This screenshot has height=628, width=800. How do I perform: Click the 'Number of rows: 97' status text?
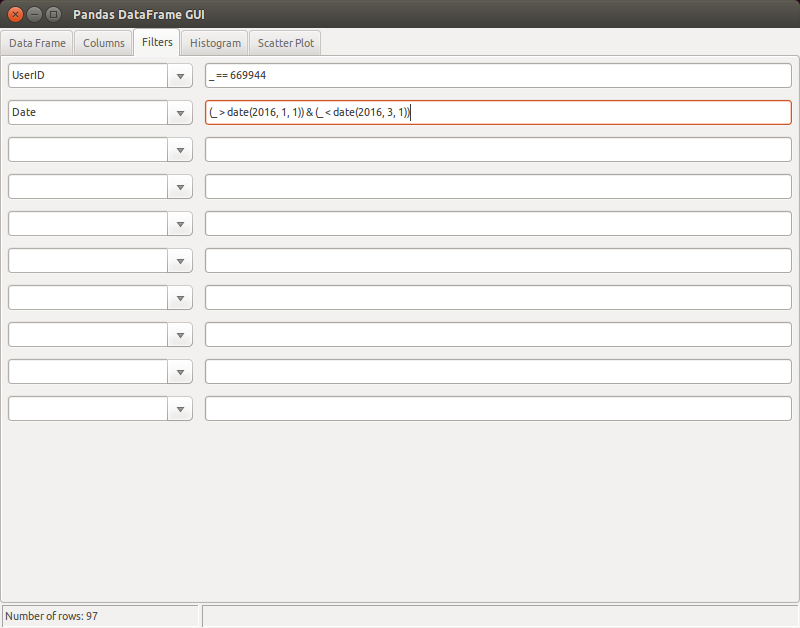pyautogui.click(x=52, y=616)
